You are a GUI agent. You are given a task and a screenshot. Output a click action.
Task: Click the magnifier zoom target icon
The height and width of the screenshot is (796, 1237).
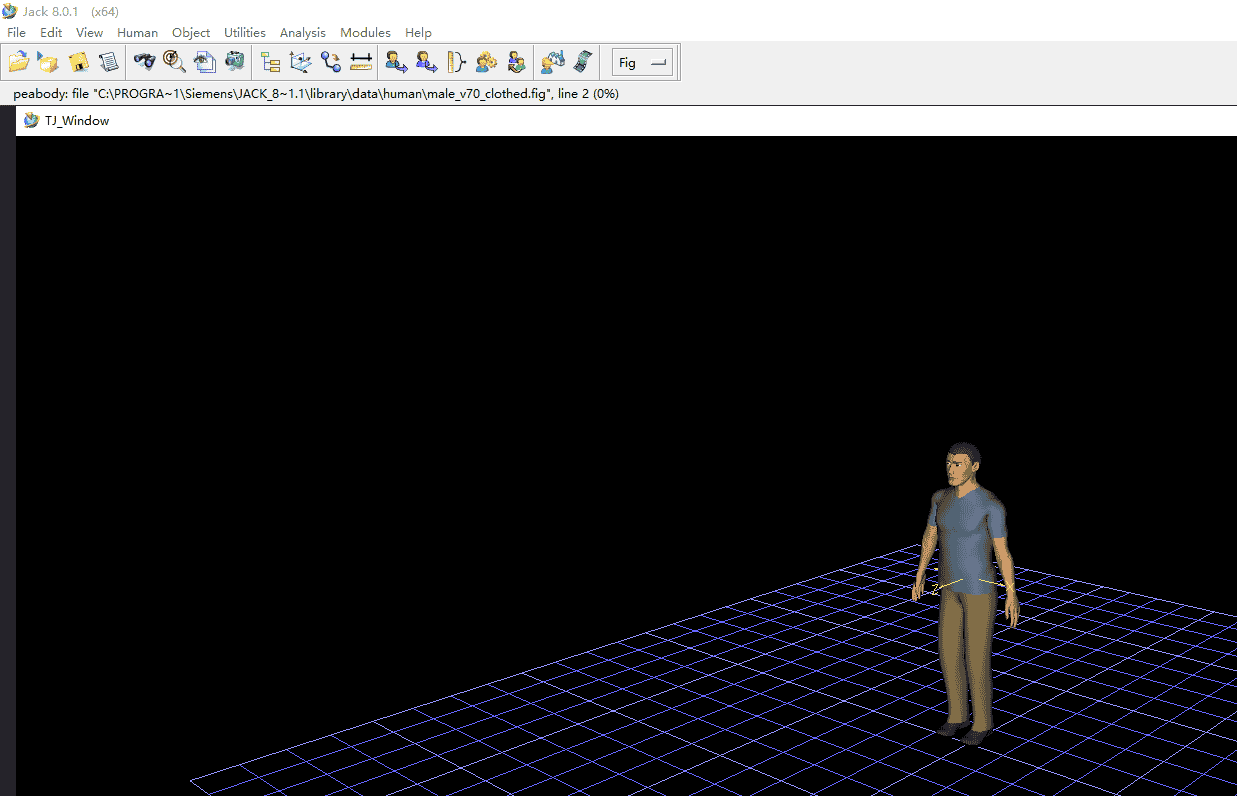pos(174,62)
